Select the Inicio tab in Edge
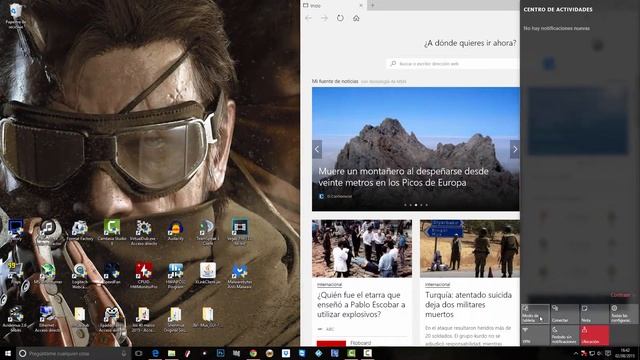 coord(333,5)
